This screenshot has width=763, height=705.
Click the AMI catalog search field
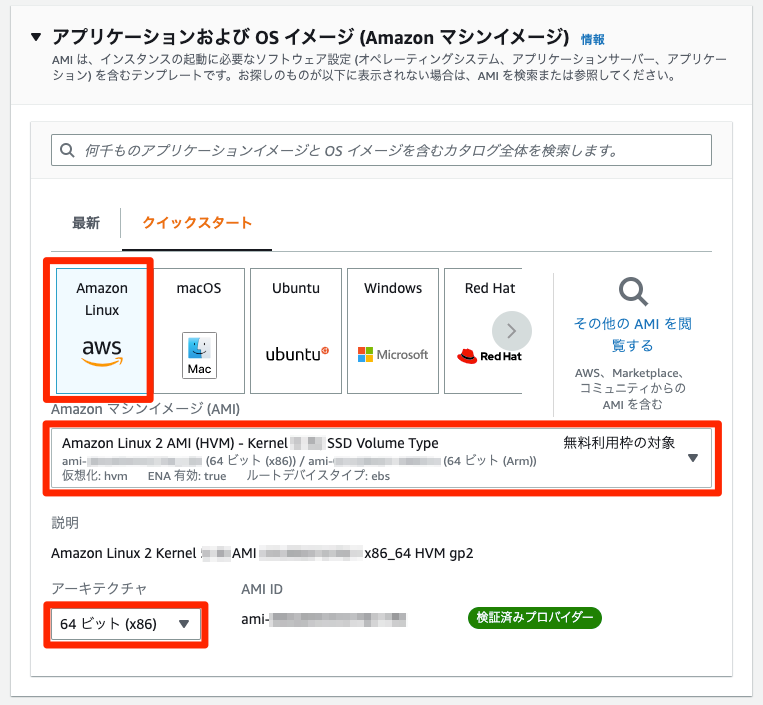[x=381, y=150]
